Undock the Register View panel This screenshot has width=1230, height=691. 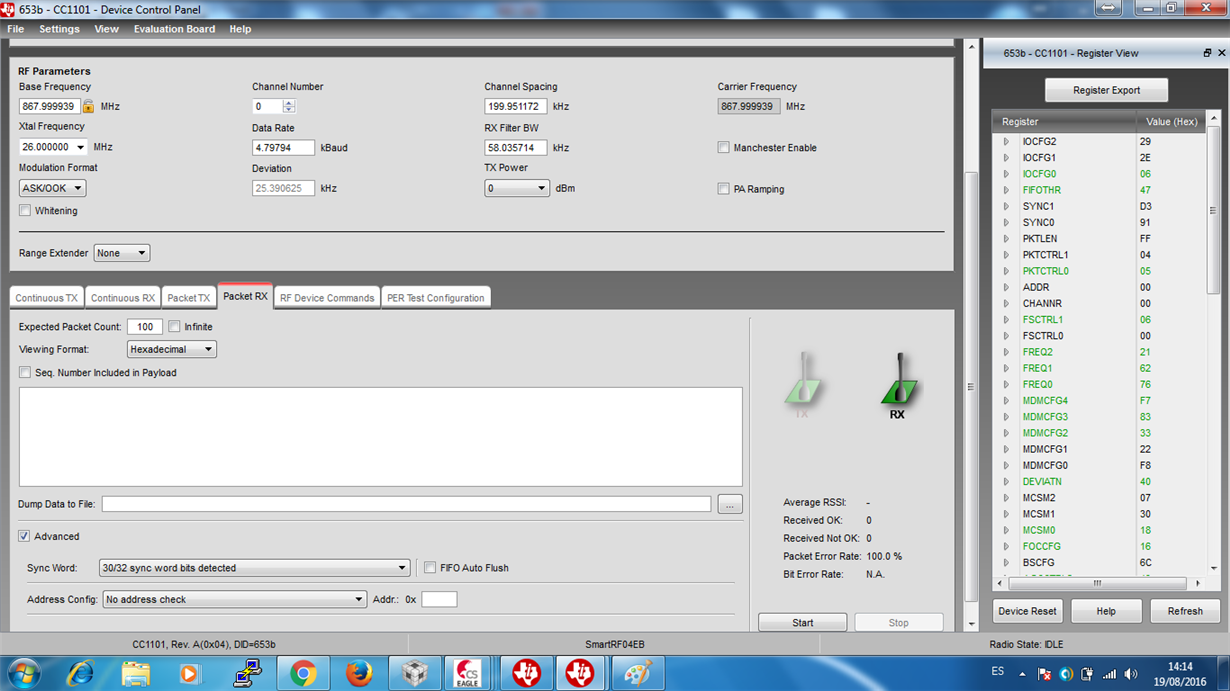point(1207,53)
